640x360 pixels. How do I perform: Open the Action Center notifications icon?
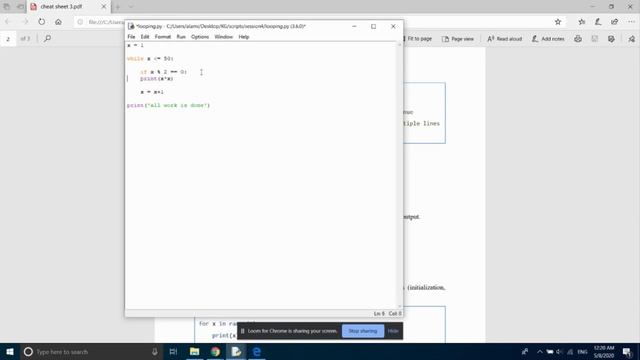tap(627, 351)
